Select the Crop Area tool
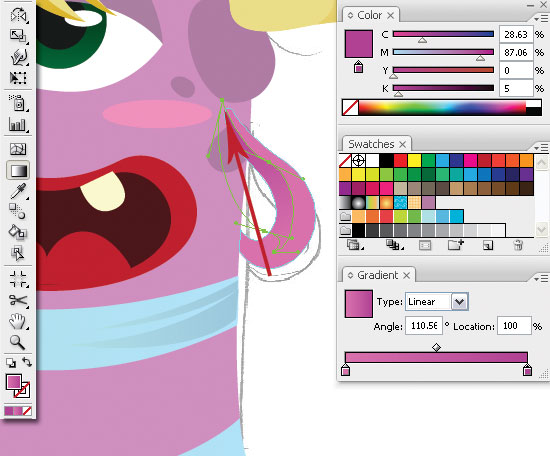Image resolution: width=550 pixels, height=456 pixels. point(18,280)
